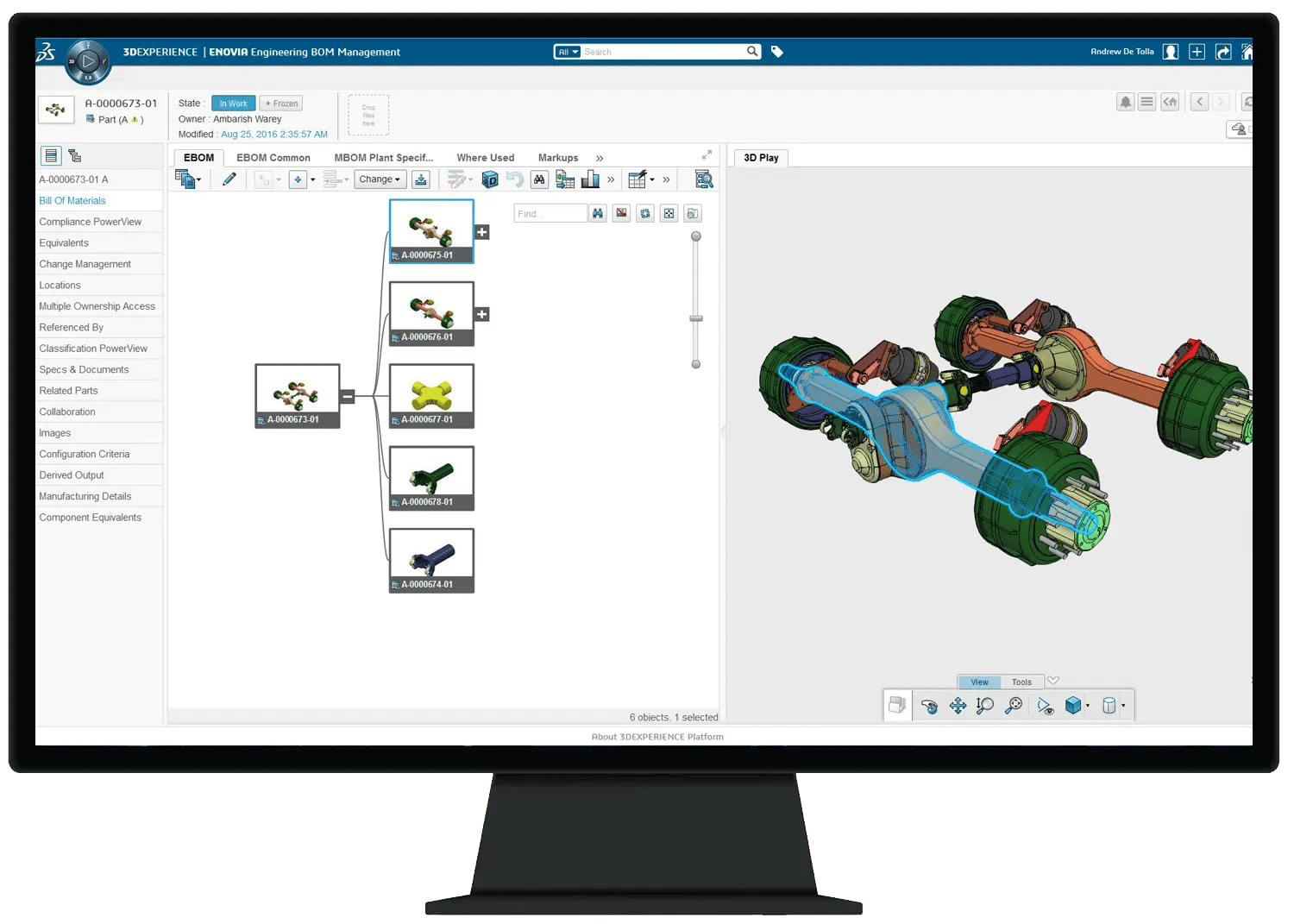Image resolution: width=1294 pixels, height=924 pixels.
Task: Click the Frozen state button
Action: pyautogui.click(x=281, y=104)
